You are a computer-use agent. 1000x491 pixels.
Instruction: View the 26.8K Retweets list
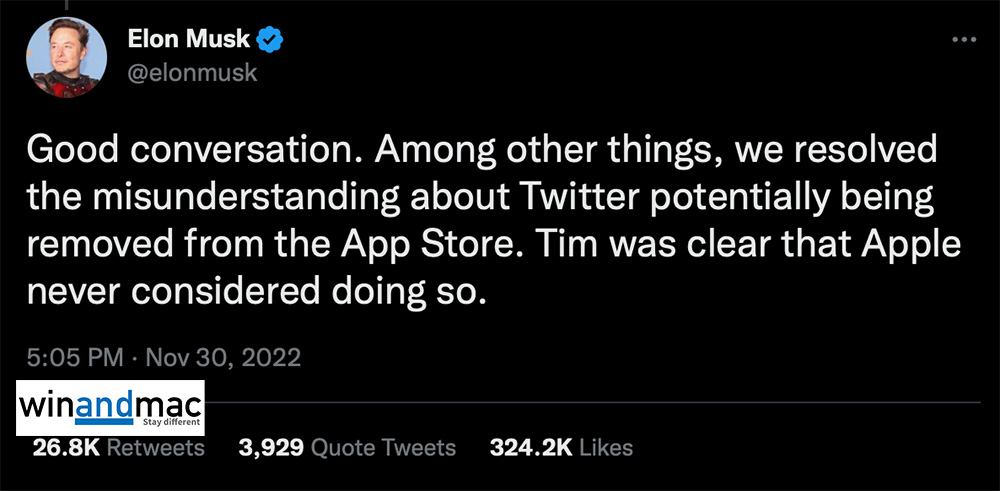pyautogui.click(x=118, y=447)
